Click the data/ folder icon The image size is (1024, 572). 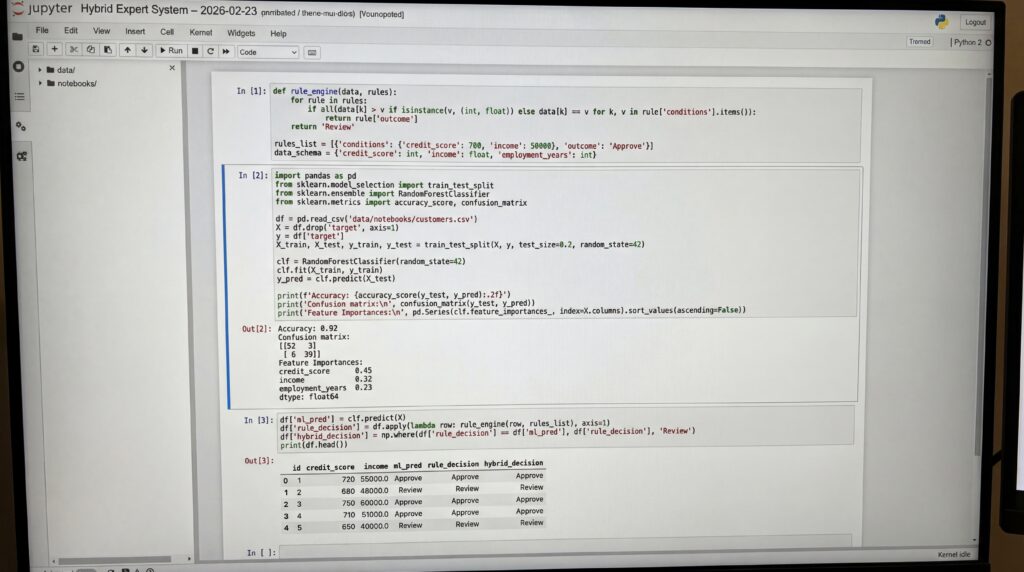coord(50,69)
